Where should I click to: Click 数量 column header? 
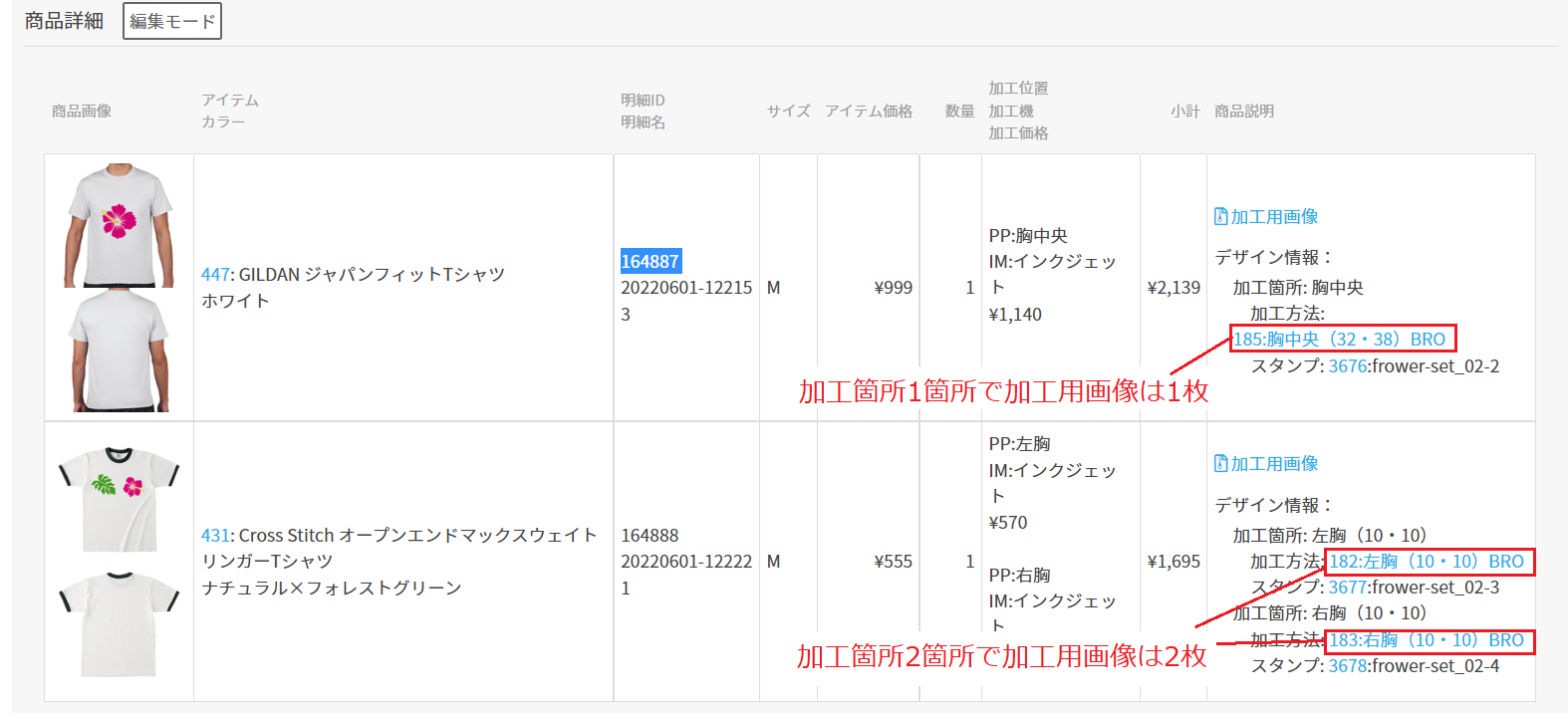click(x=959, y=111)
